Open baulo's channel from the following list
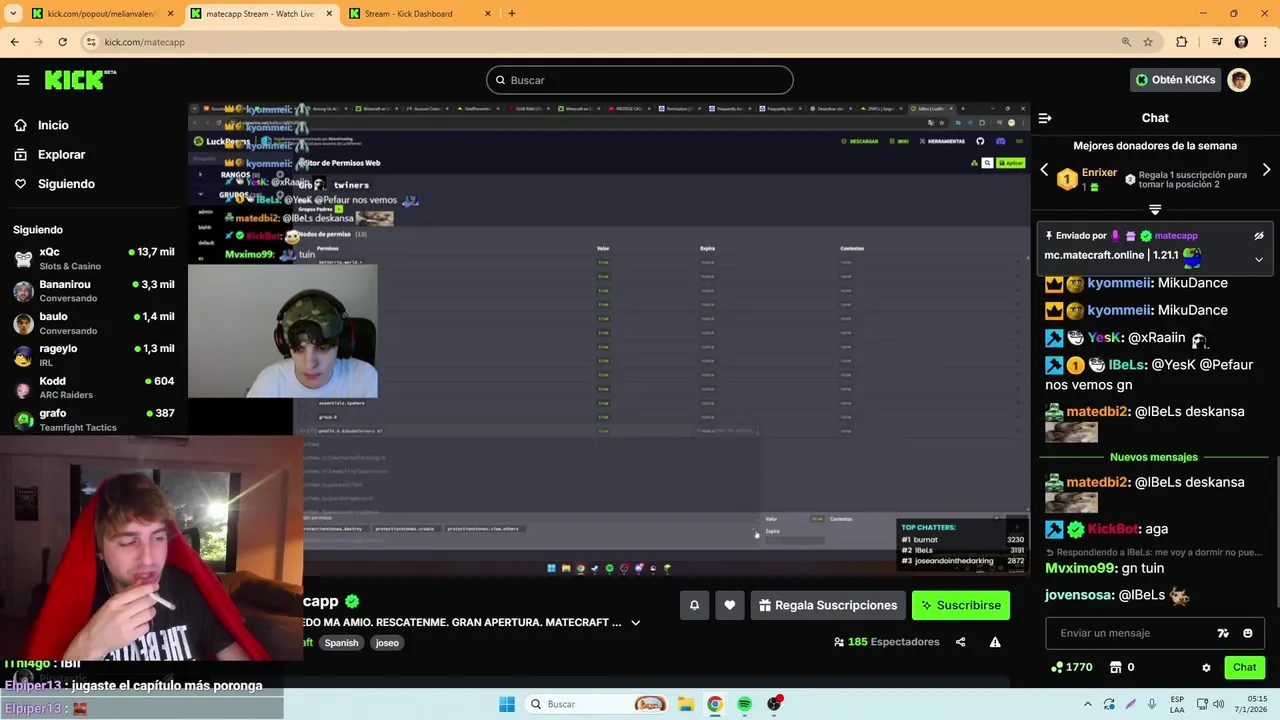Viewport: 1280px width, 720px height. 94,322
